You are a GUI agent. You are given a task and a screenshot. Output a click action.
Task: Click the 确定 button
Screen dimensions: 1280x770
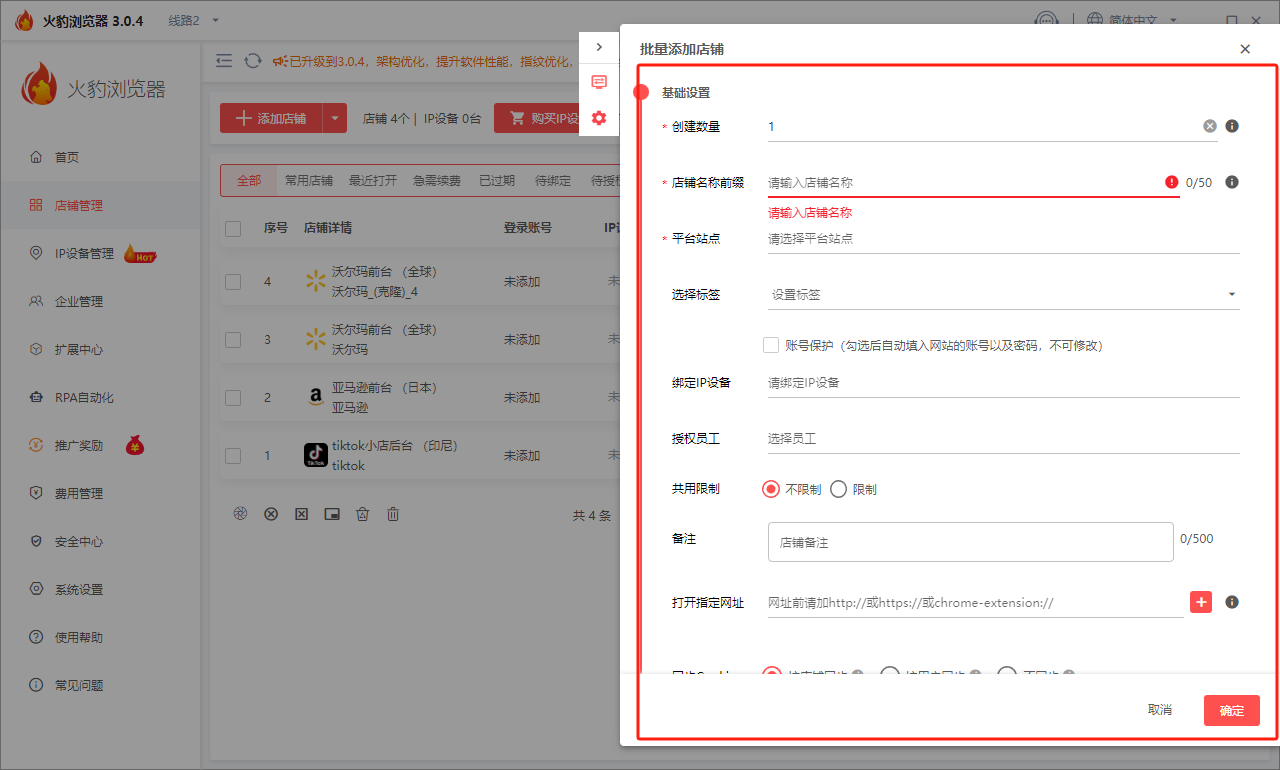pyautogui.click(x=1231, y=710)
